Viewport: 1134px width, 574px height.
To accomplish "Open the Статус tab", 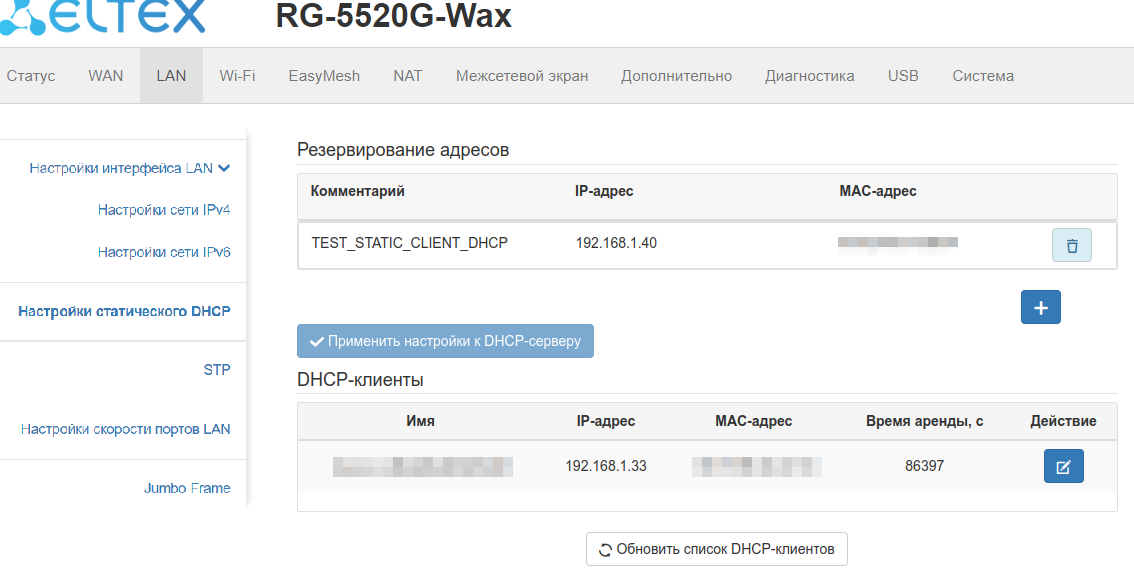I will click(31, 76).
